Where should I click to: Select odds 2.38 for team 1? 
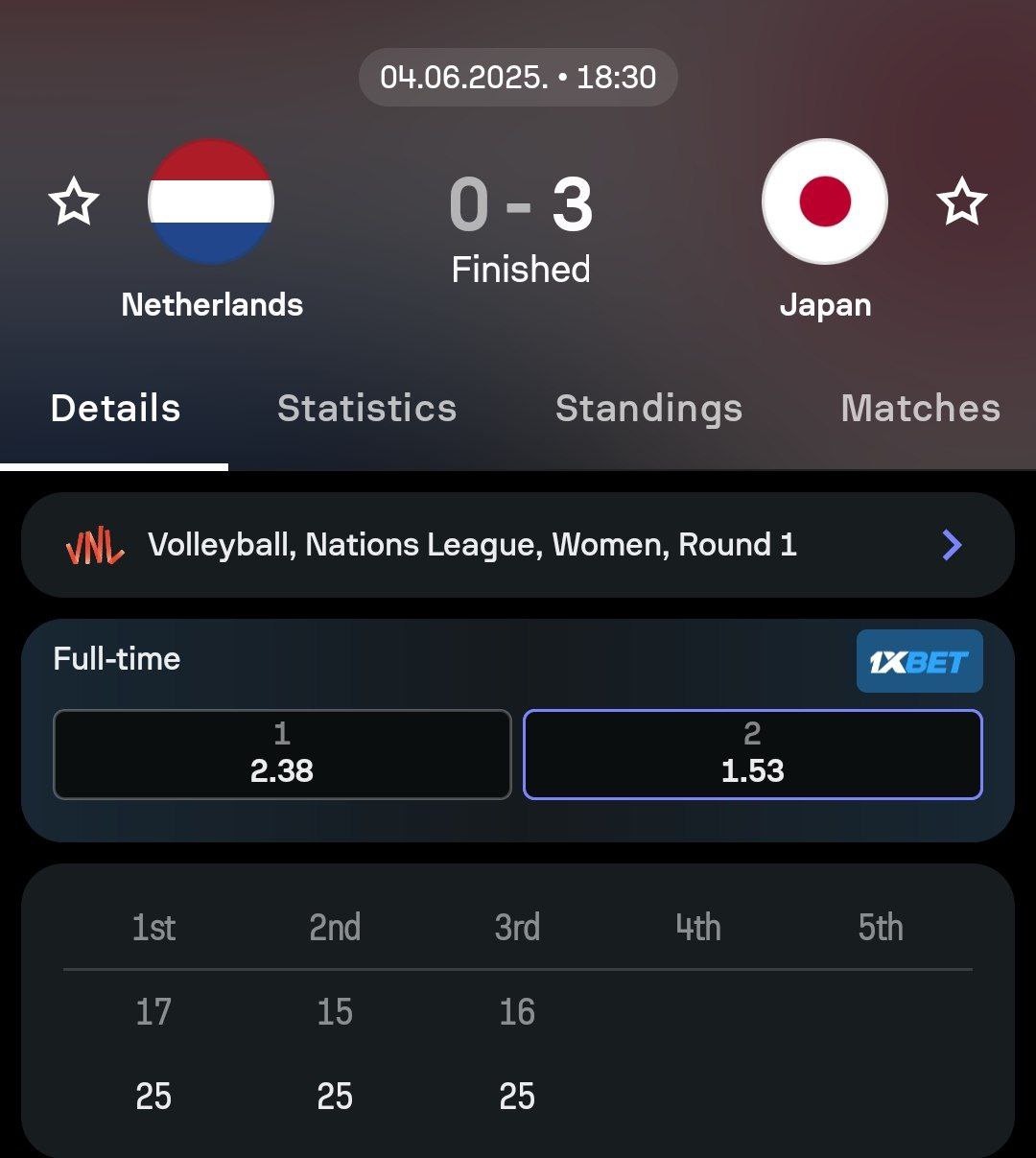point(282,754)
